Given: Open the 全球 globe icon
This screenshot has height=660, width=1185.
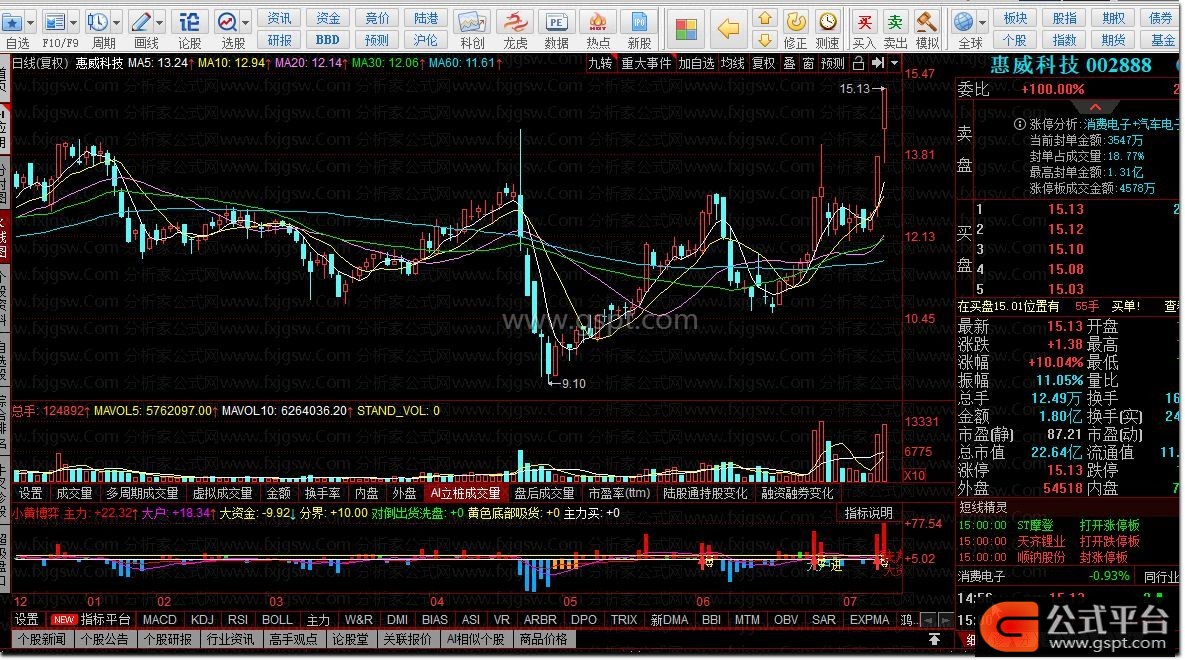Looking at the screenshot, I should click(964, 22).
